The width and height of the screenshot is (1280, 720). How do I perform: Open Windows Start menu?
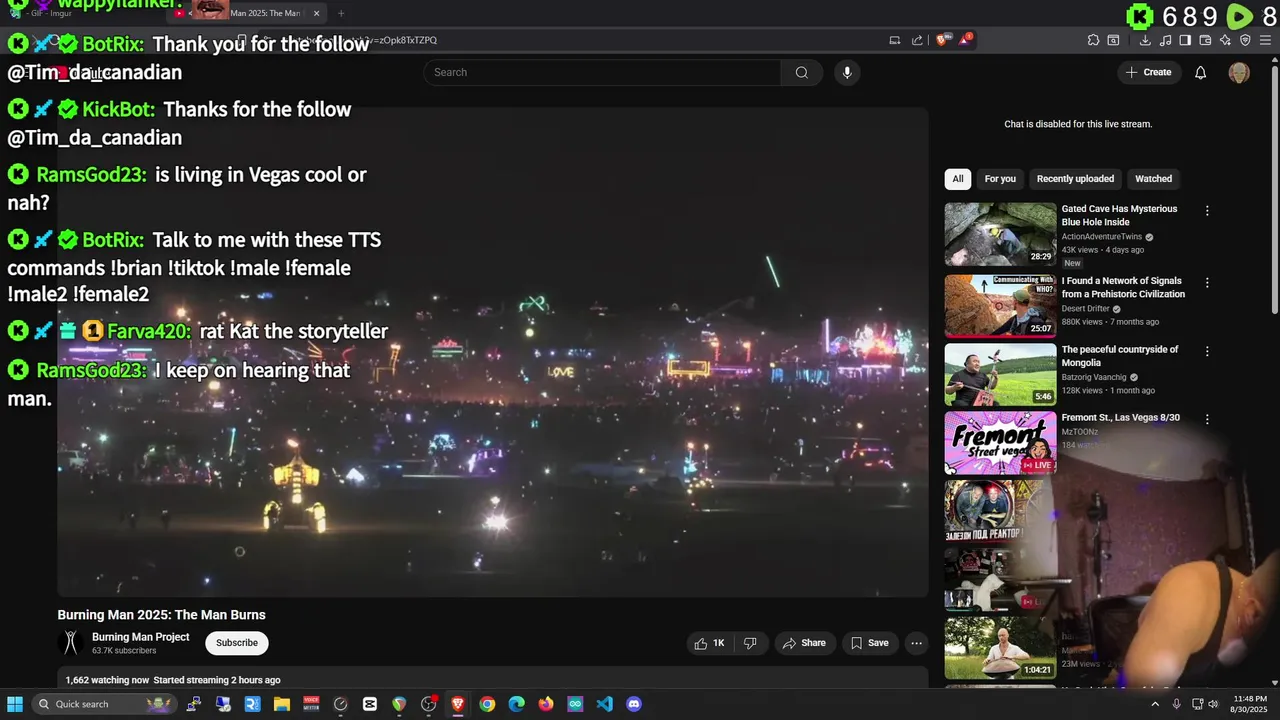[15, 704]
